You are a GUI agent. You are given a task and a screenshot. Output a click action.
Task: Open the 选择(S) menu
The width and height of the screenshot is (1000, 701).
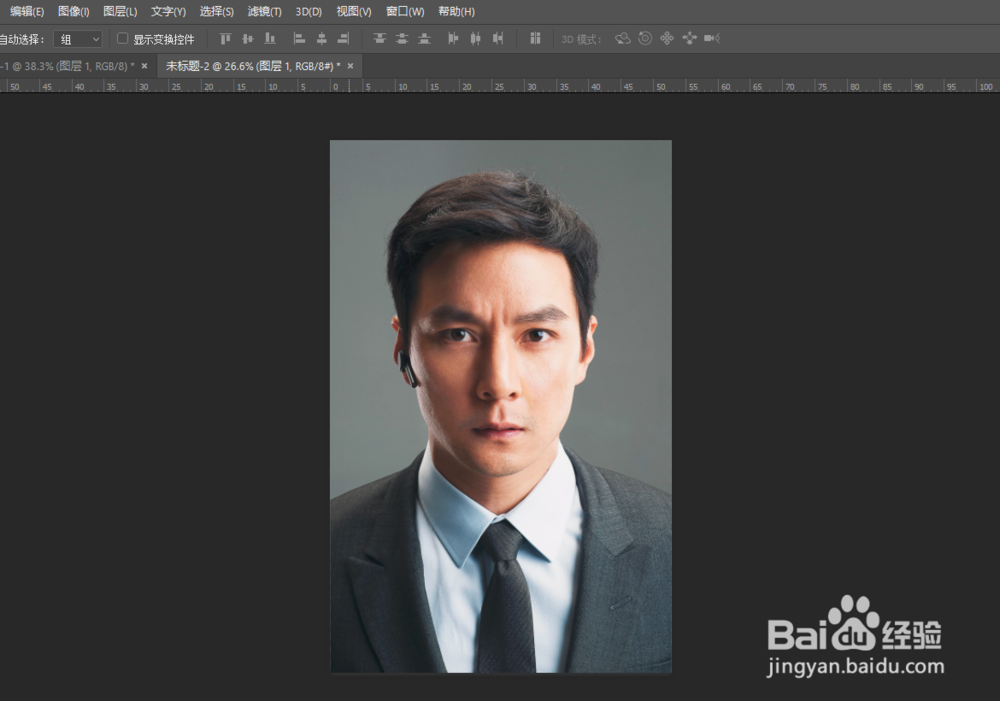[x=216, y=11]
